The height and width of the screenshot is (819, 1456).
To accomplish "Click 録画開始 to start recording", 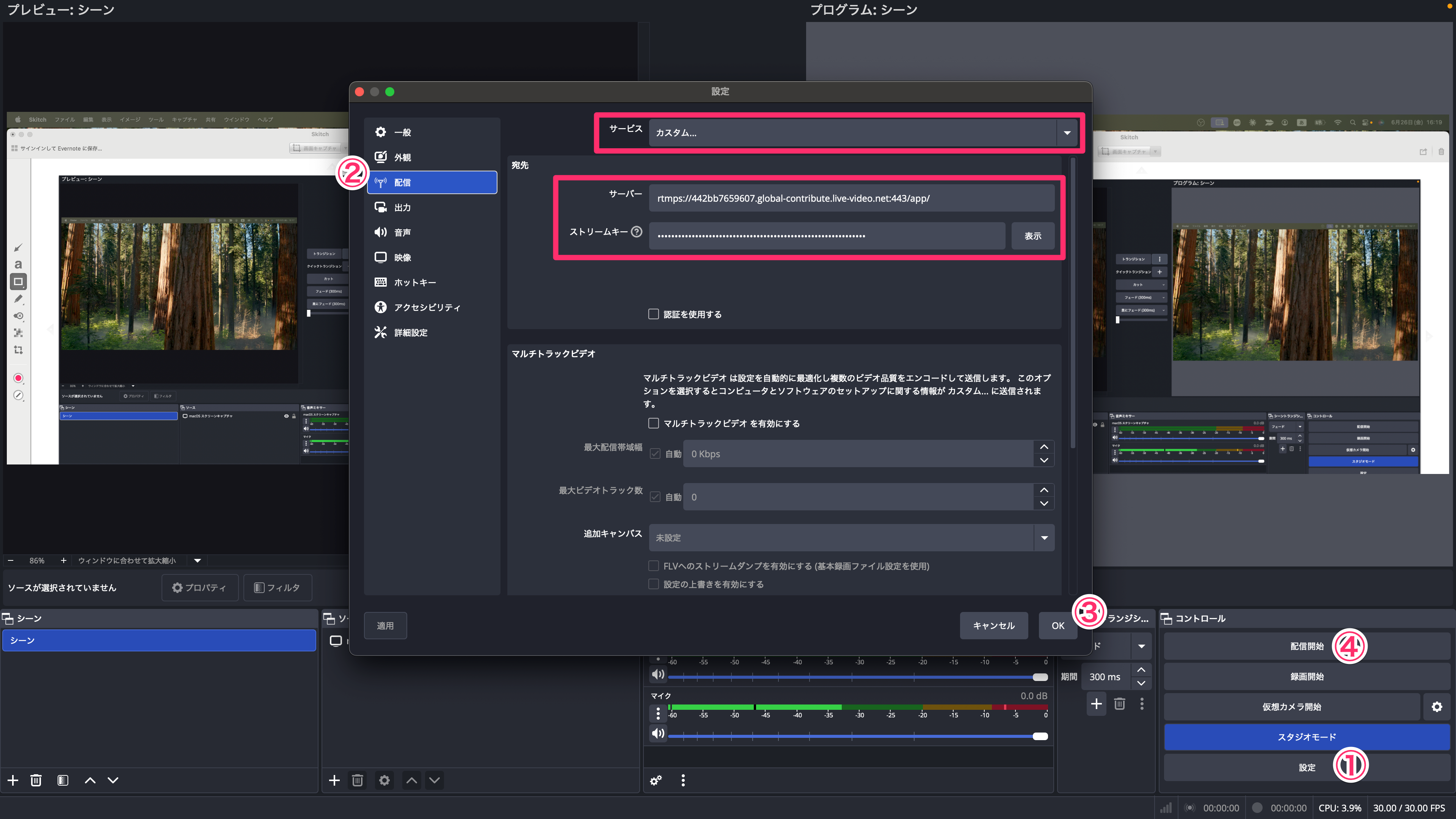I will 1307,676.
